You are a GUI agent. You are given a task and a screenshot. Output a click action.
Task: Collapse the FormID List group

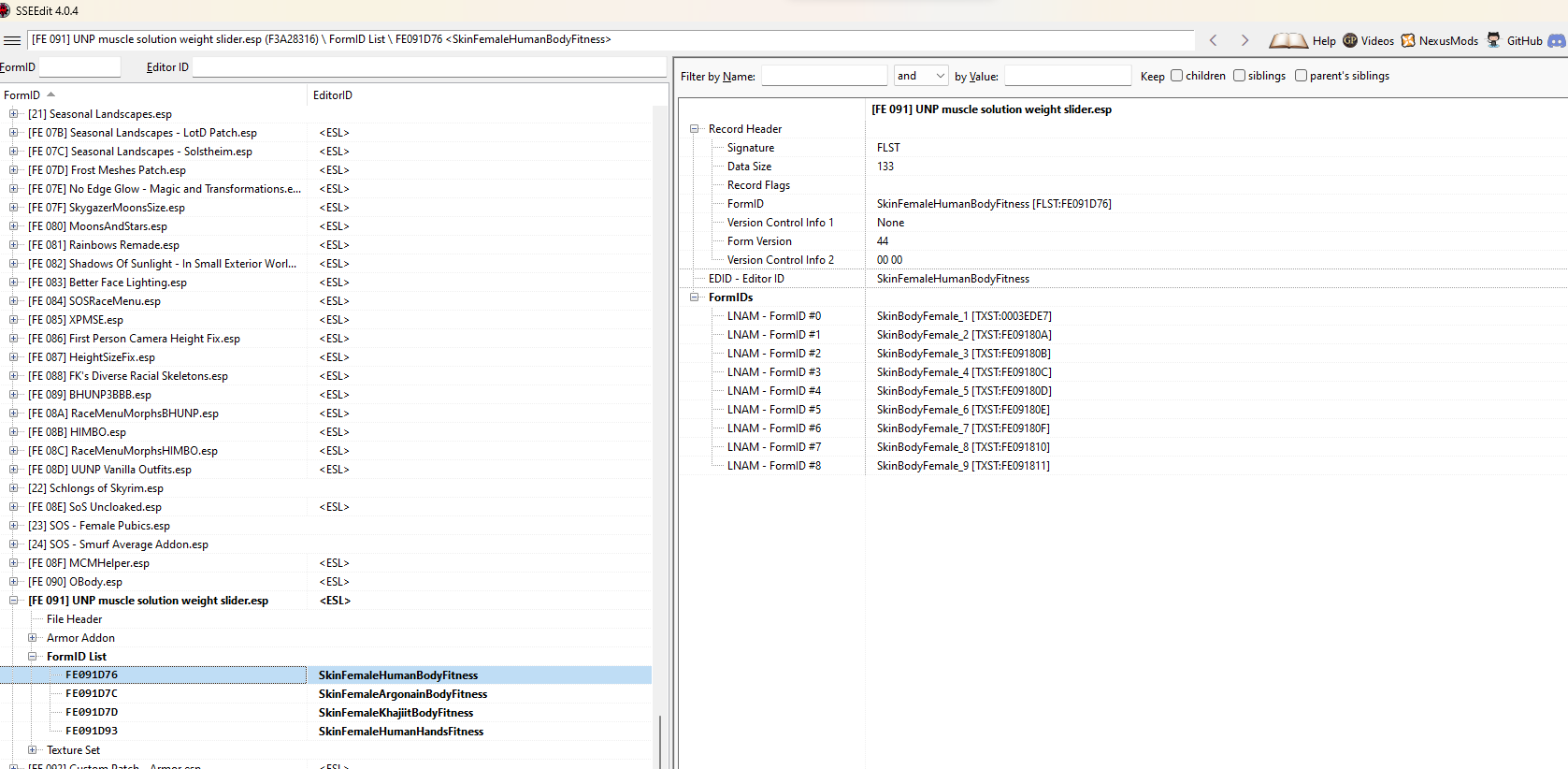pos(33,657)
